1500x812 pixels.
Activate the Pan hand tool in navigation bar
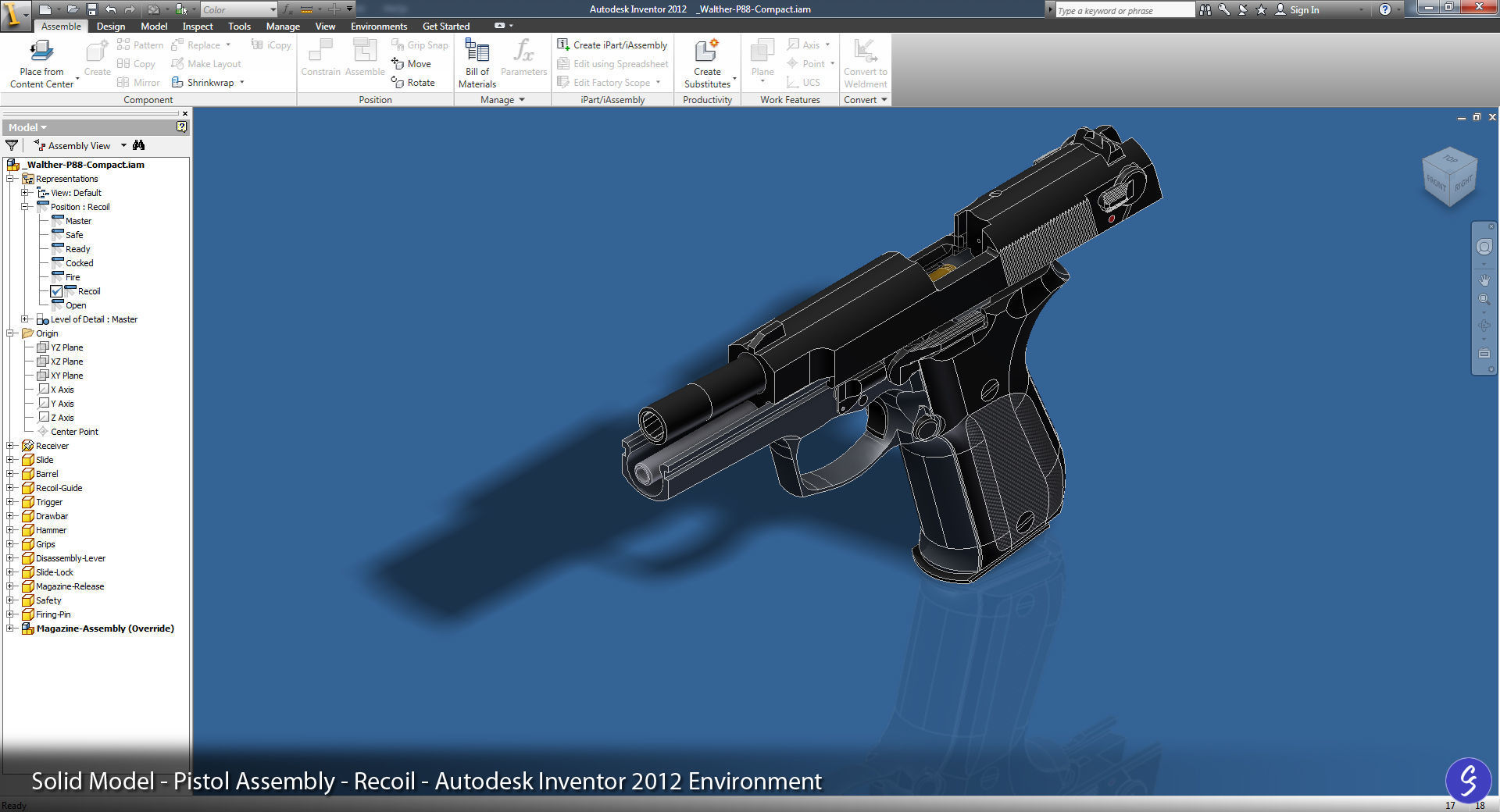(1484, 280)
